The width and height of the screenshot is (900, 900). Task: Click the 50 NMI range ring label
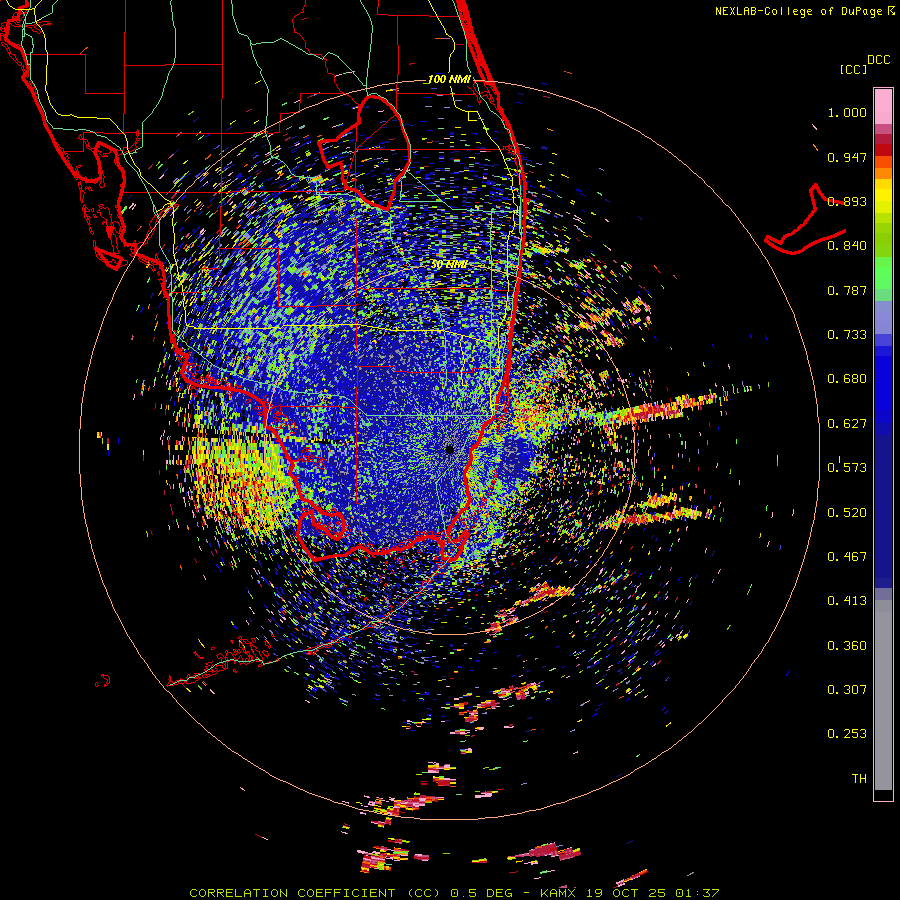(x=449, y=265)
